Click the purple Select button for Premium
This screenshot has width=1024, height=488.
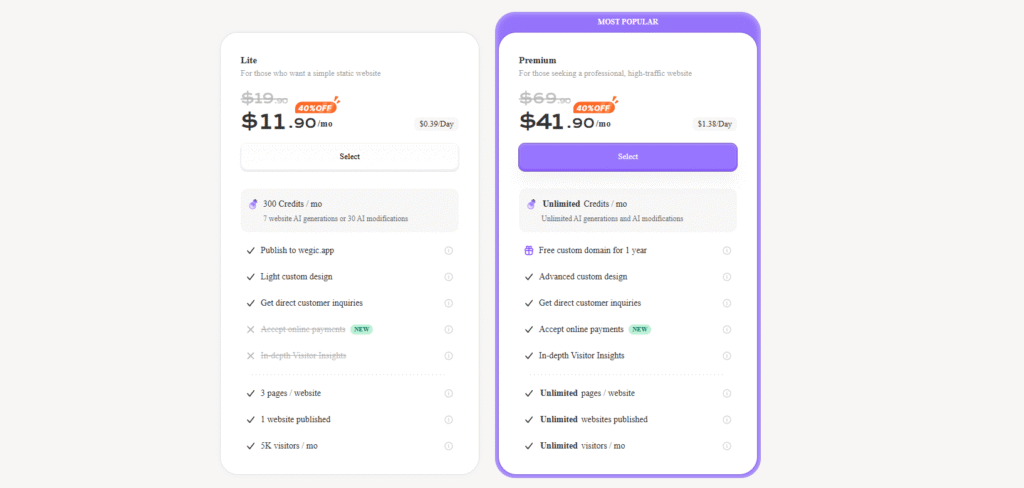[x=628, y=157]
